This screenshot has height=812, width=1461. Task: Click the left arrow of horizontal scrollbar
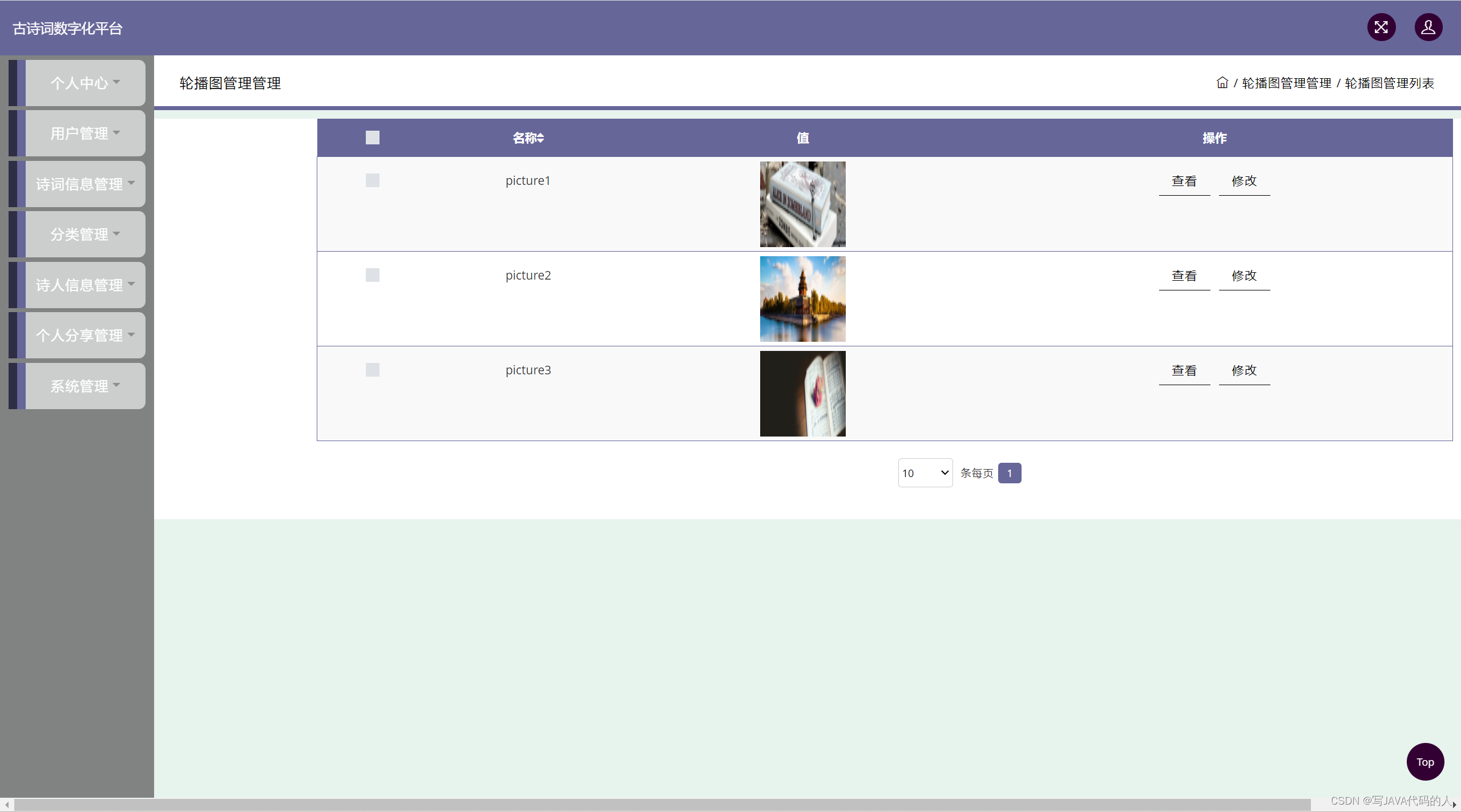(6, 805)
